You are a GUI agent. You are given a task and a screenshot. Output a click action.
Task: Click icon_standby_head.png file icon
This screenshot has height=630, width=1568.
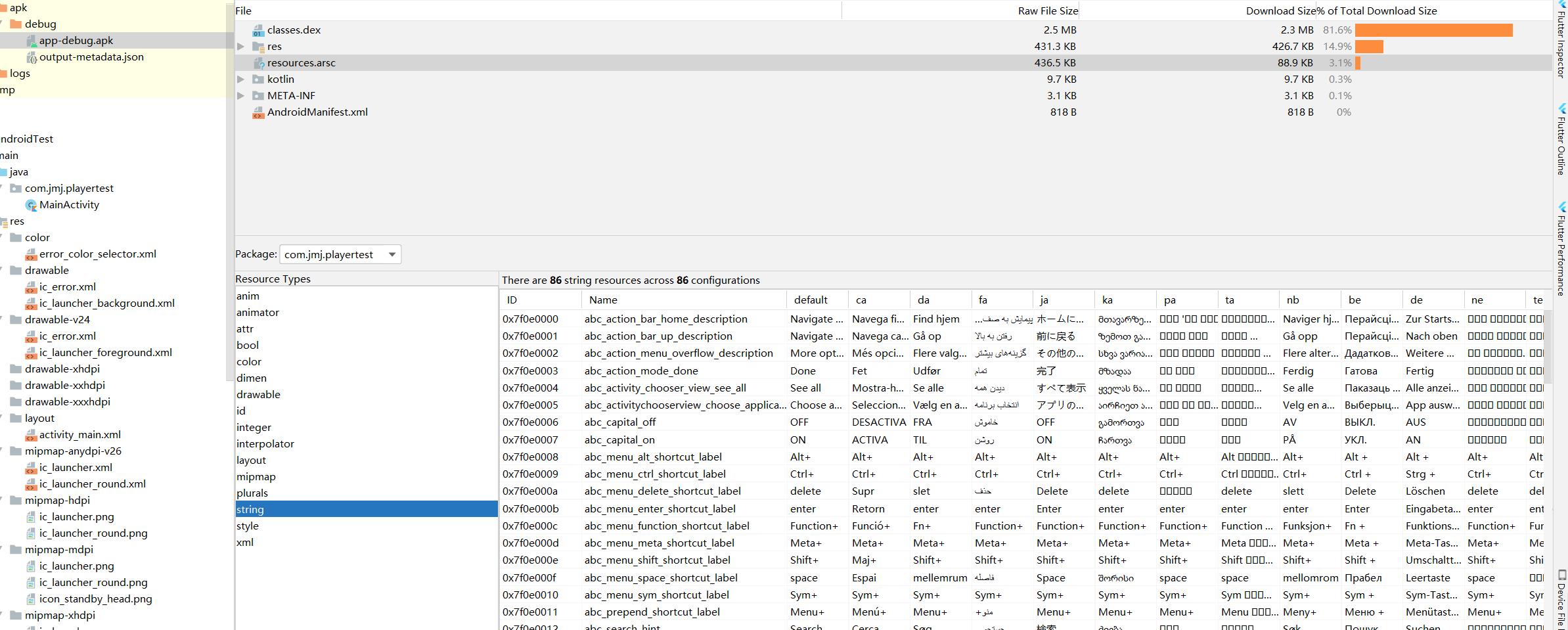31,599
